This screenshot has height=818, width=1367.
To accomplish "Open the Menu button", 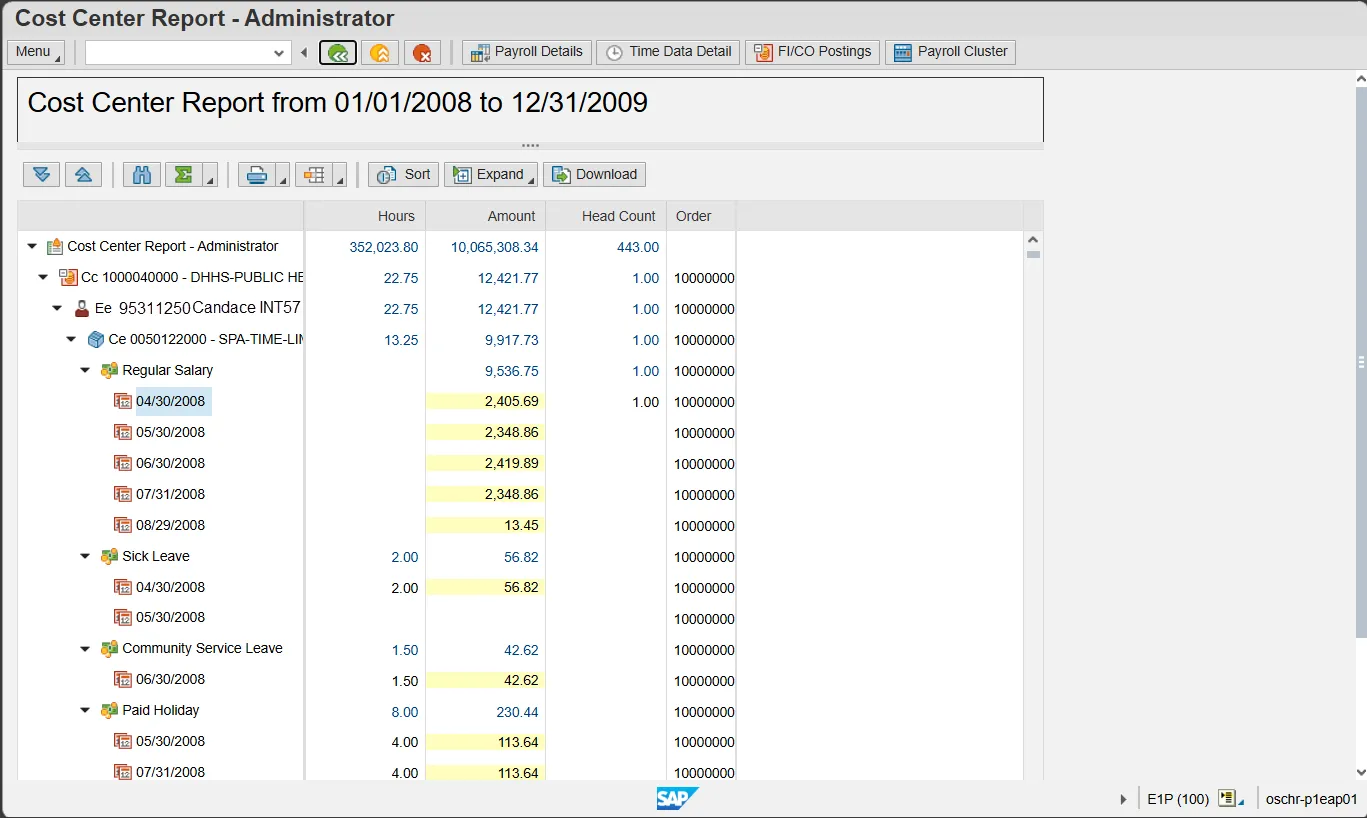I will pos(35,52).
